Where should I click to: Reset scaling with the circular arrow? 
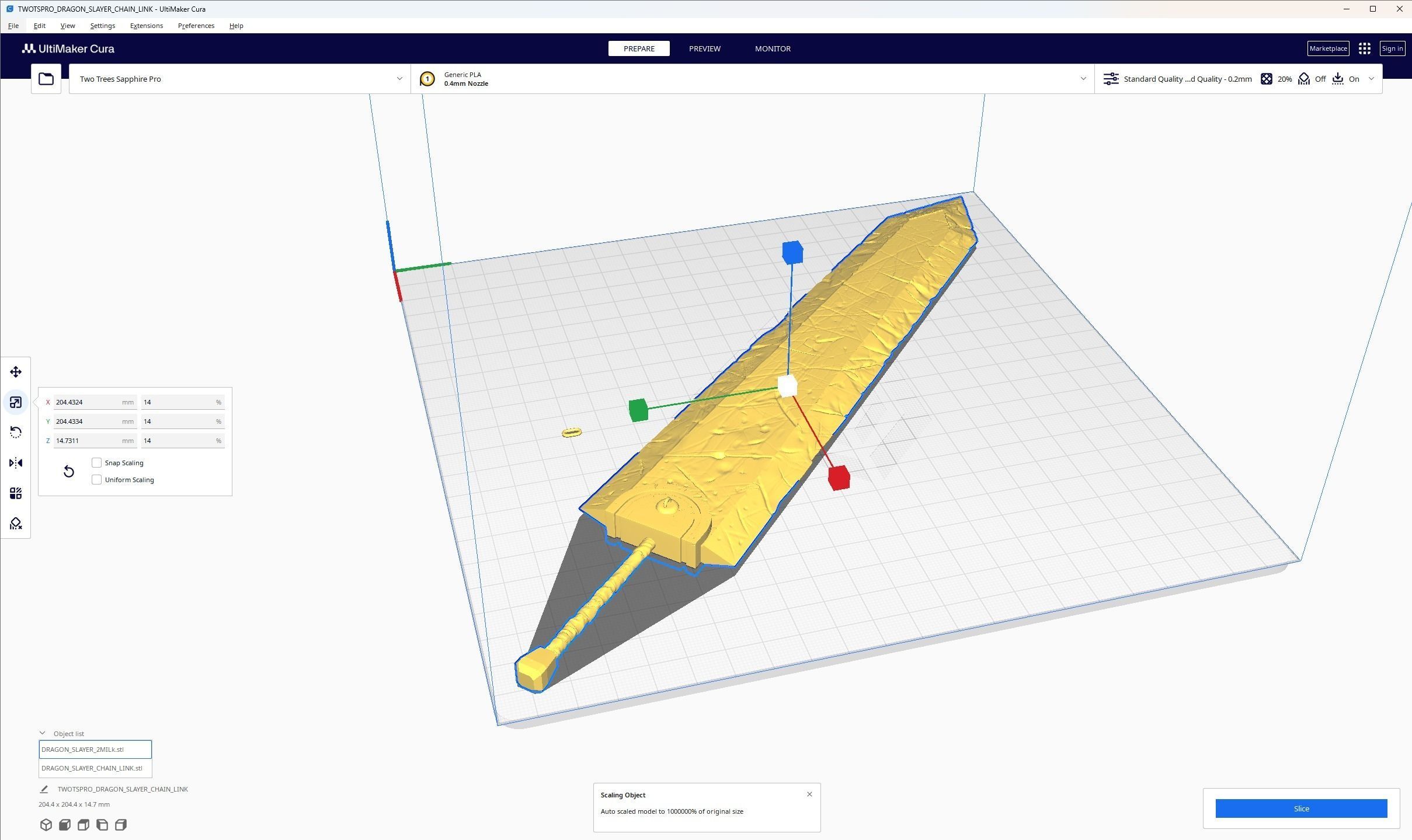pyautogui.click(x=69, y=471)
